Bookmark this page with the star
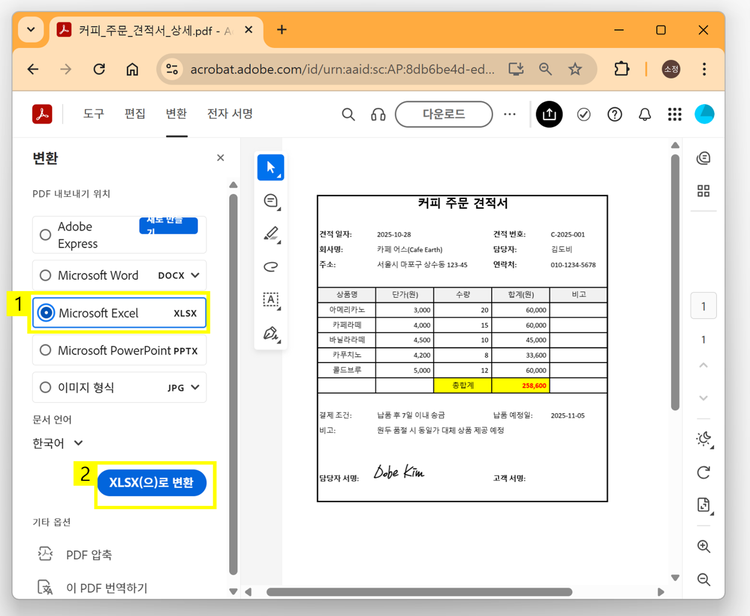Screen dimensions: 750x616 pyautogui.click(x=575, y=69)
